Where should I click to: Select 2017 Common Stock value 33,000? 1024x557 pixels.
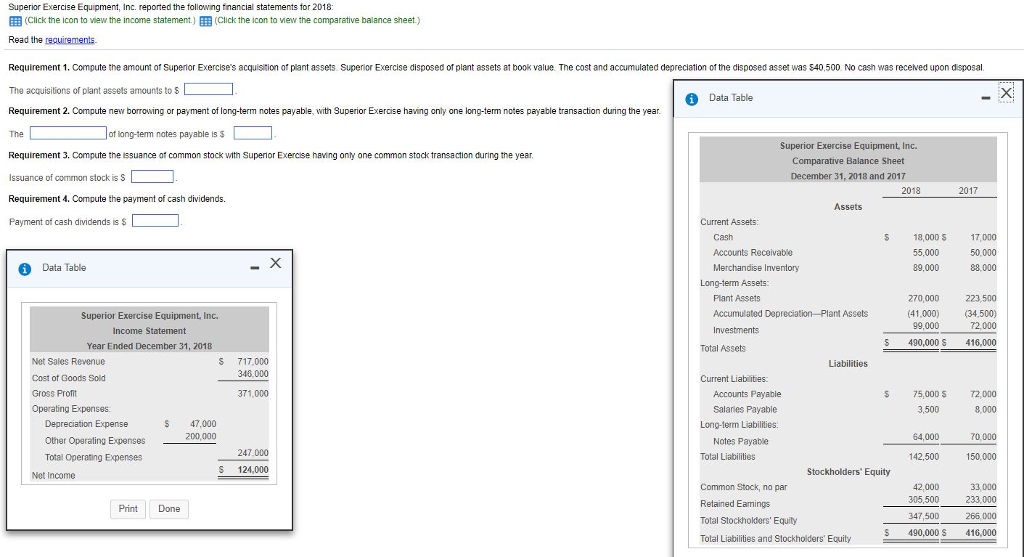point(984,487)
